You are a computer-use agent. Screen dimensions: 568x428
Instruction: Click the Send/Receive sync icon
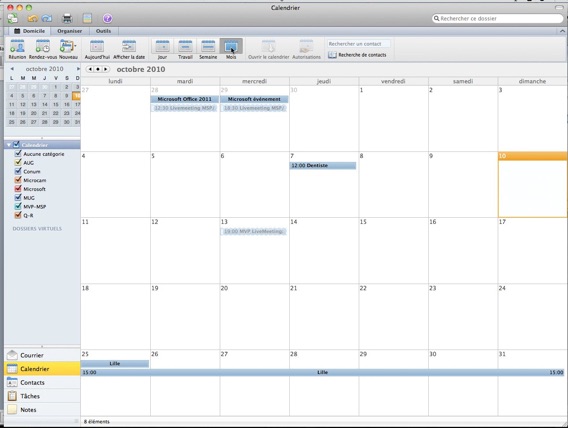point(12,18)
